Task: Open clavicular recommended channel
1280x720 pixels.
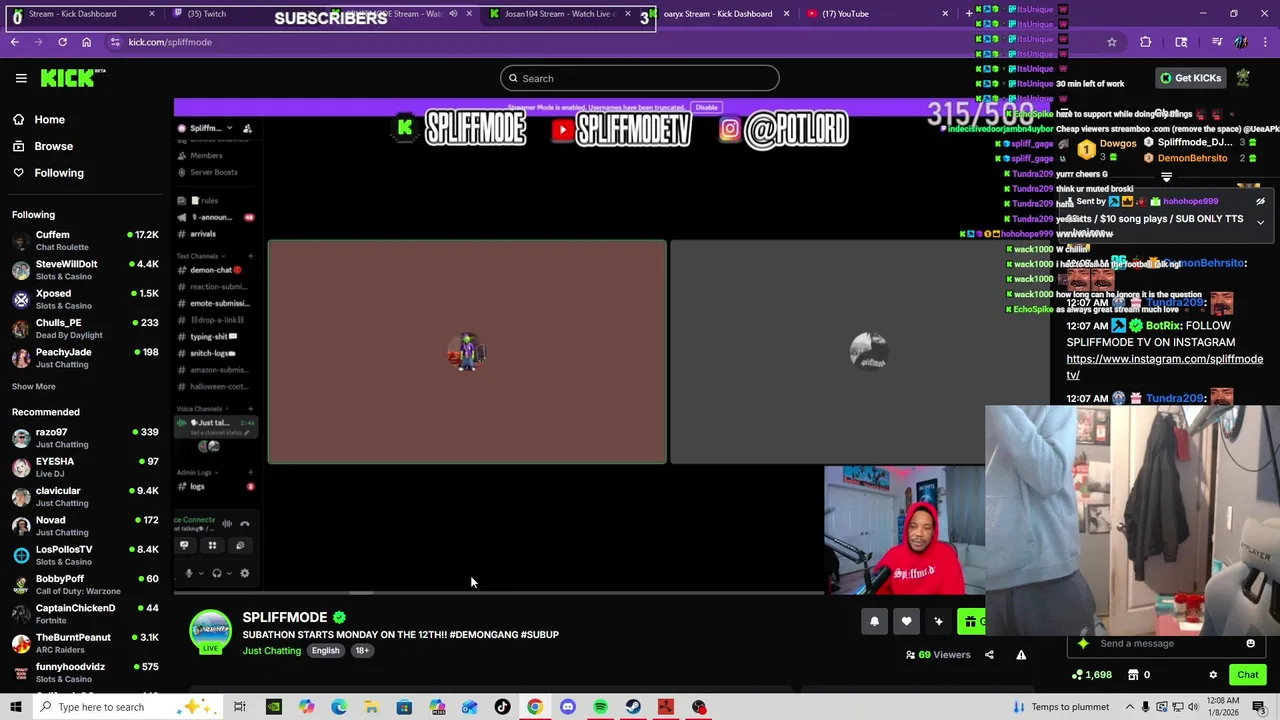Action: click(x=85, y=496)
